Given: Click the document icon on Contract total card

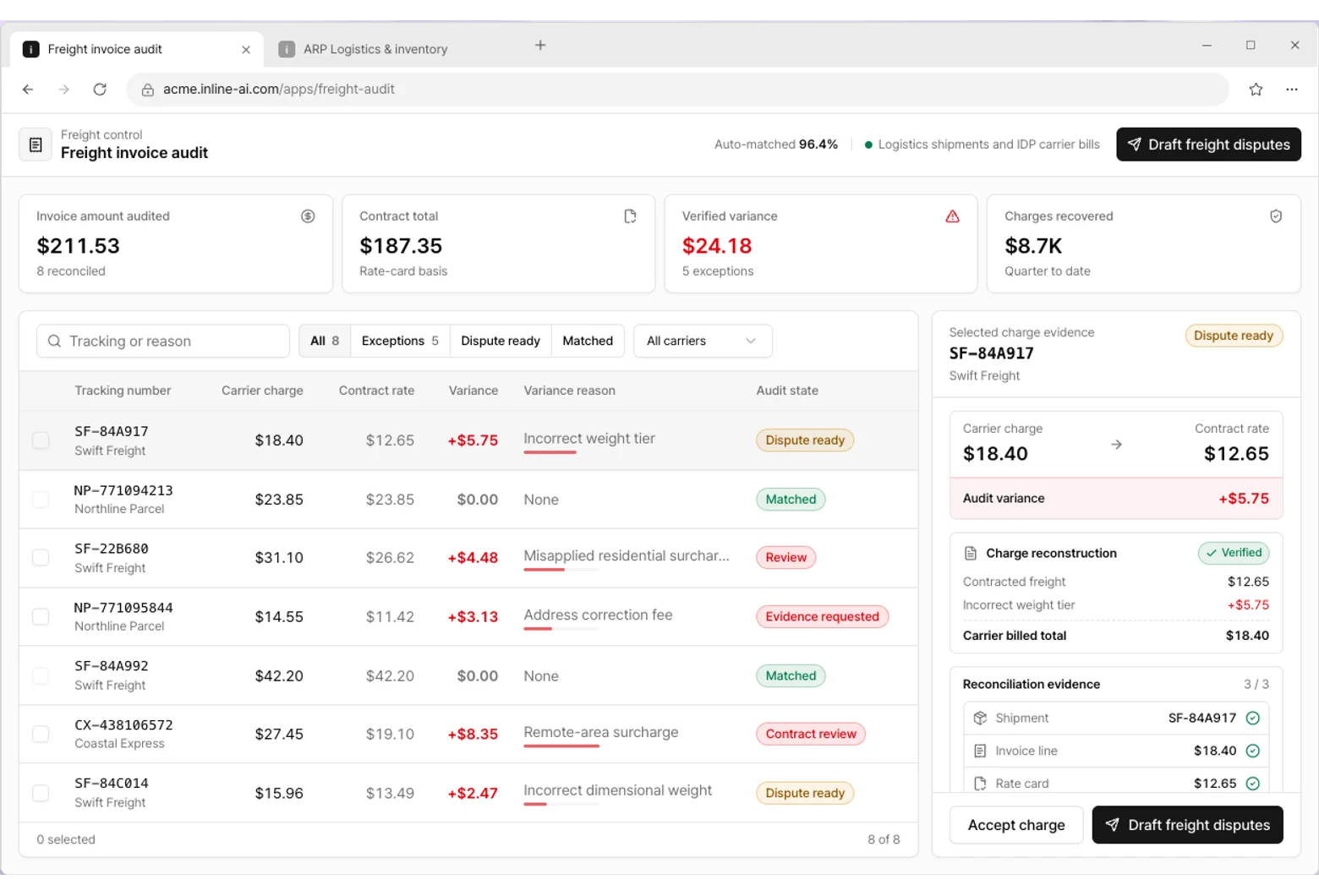Looking at the screenshot, I should 630,216.
